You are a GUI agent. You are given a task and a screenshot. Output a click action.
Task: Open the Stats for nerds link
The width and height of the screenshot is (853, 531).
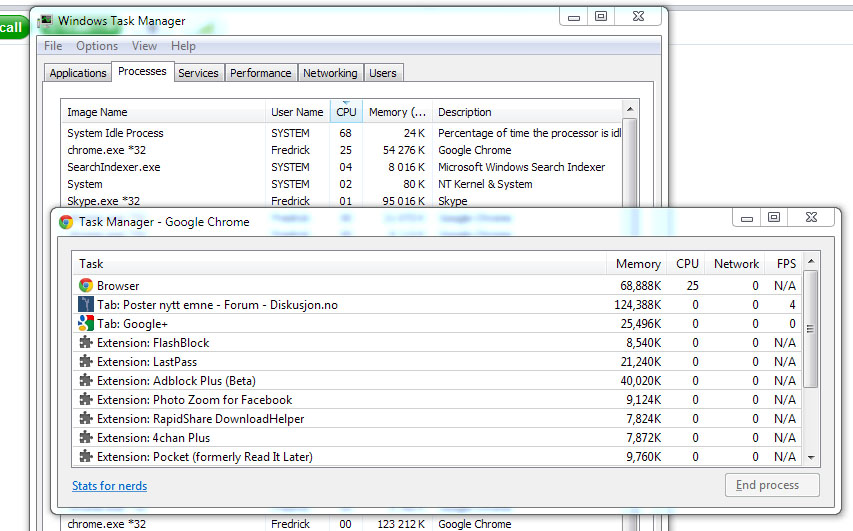point(109,486)
